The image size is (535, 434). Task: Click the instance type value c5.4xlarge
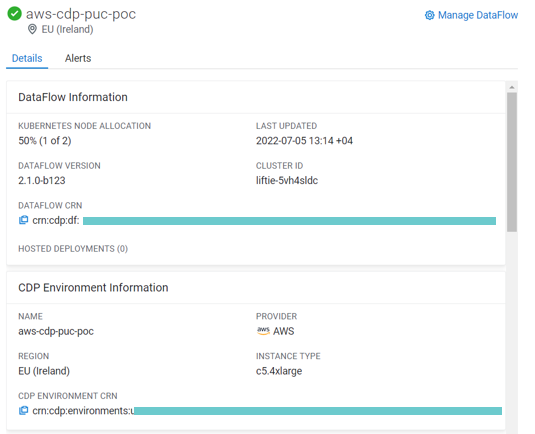pyautogui.click(x=279, y=371)
